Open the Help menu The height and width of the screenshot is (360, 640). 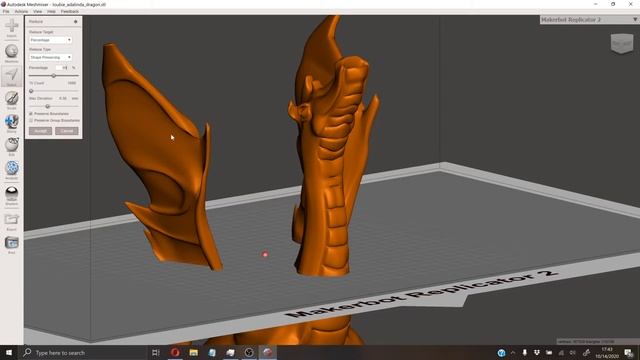(x=51, y=11)
